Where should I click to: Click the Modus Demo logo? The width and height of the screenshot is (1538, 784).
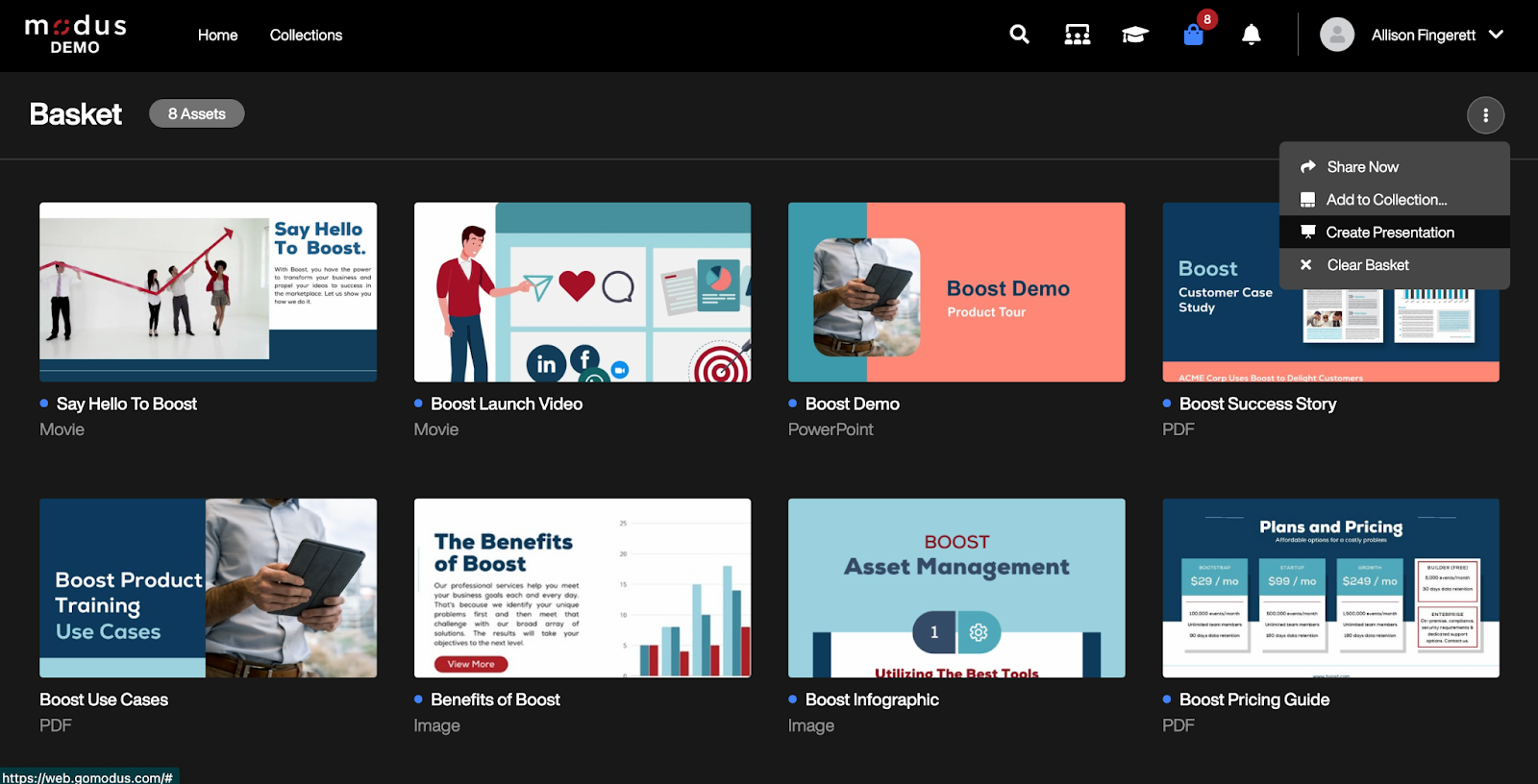(x=76, y=35)
